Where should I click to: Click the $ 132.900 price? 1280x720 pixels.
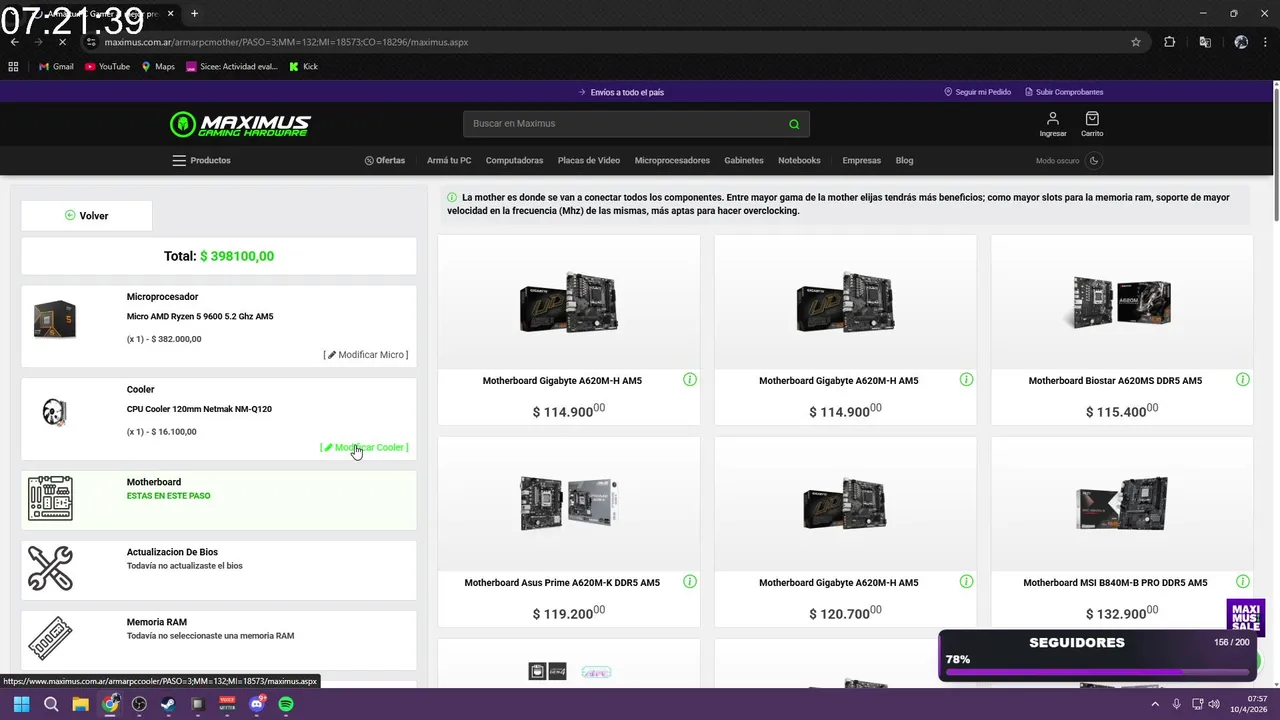1122,613
